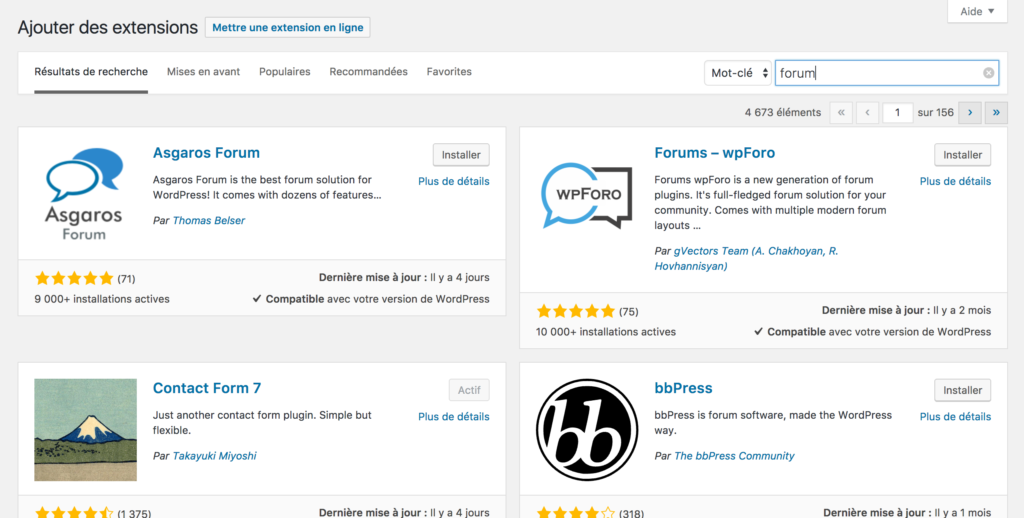
Task: Install the bbPress plugin
Action: coord(963,390)
